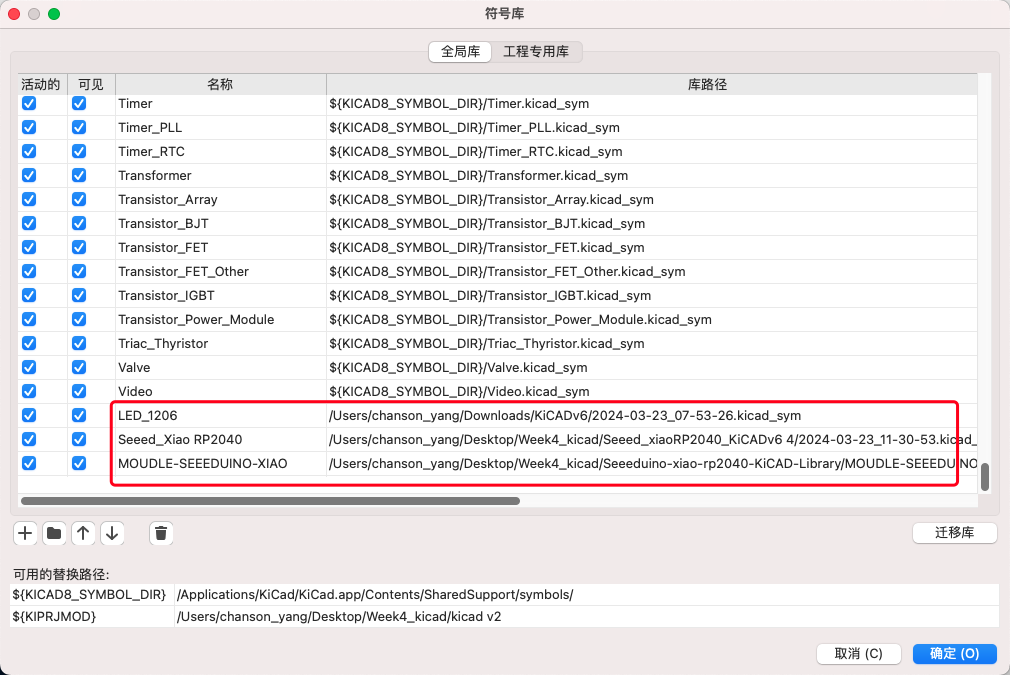Click the vertical scrollbar thumb of the table
The width and height of the screenshot is (1010, 675).
pos(984,477)
